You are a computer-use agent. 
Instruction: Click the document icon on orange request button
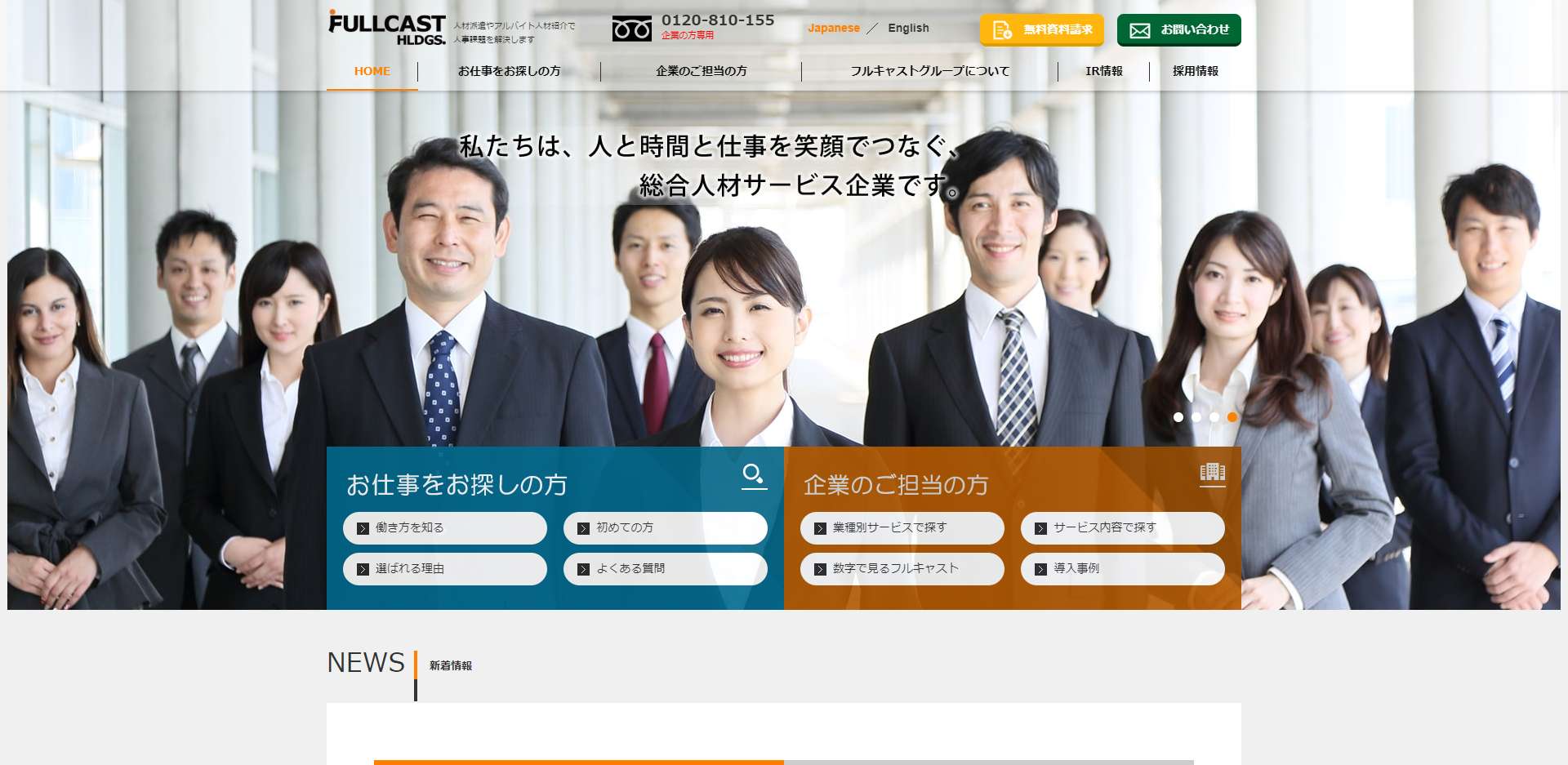tap(1002, 30)
